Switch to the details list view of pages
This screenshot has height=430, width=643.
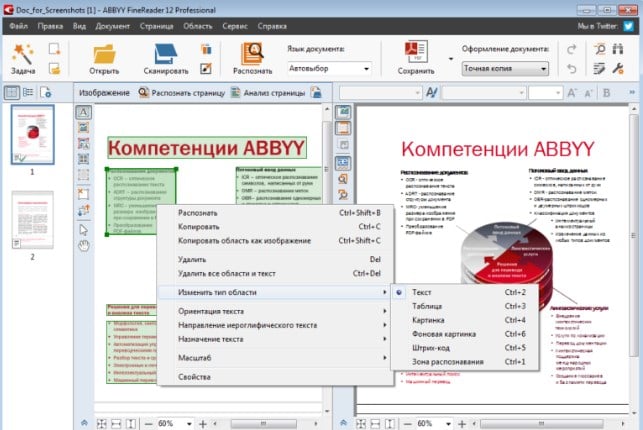pos(28,93)
